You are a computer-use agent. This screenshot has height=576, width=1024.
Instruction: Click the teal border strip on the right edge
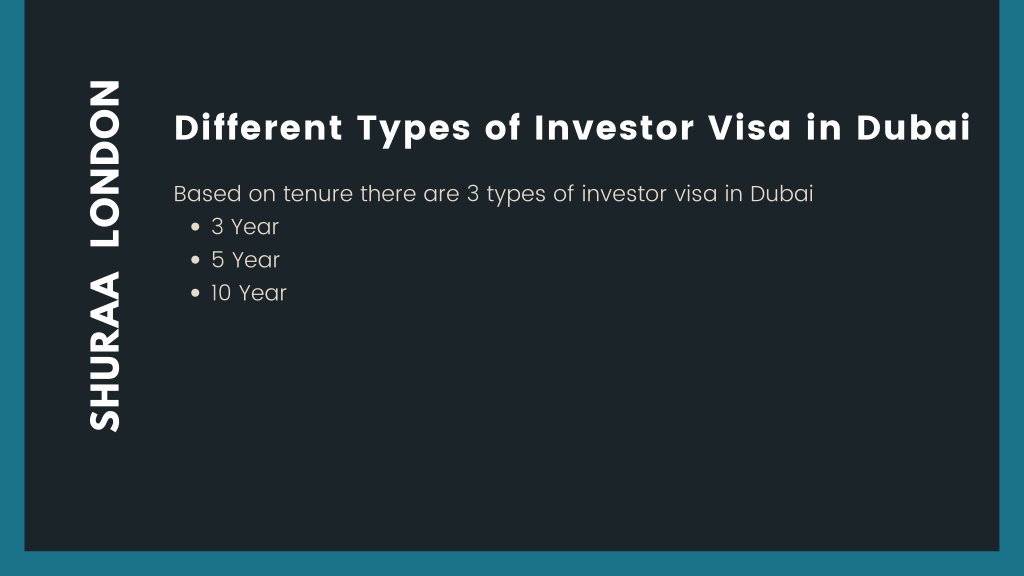coord(1012,276)
